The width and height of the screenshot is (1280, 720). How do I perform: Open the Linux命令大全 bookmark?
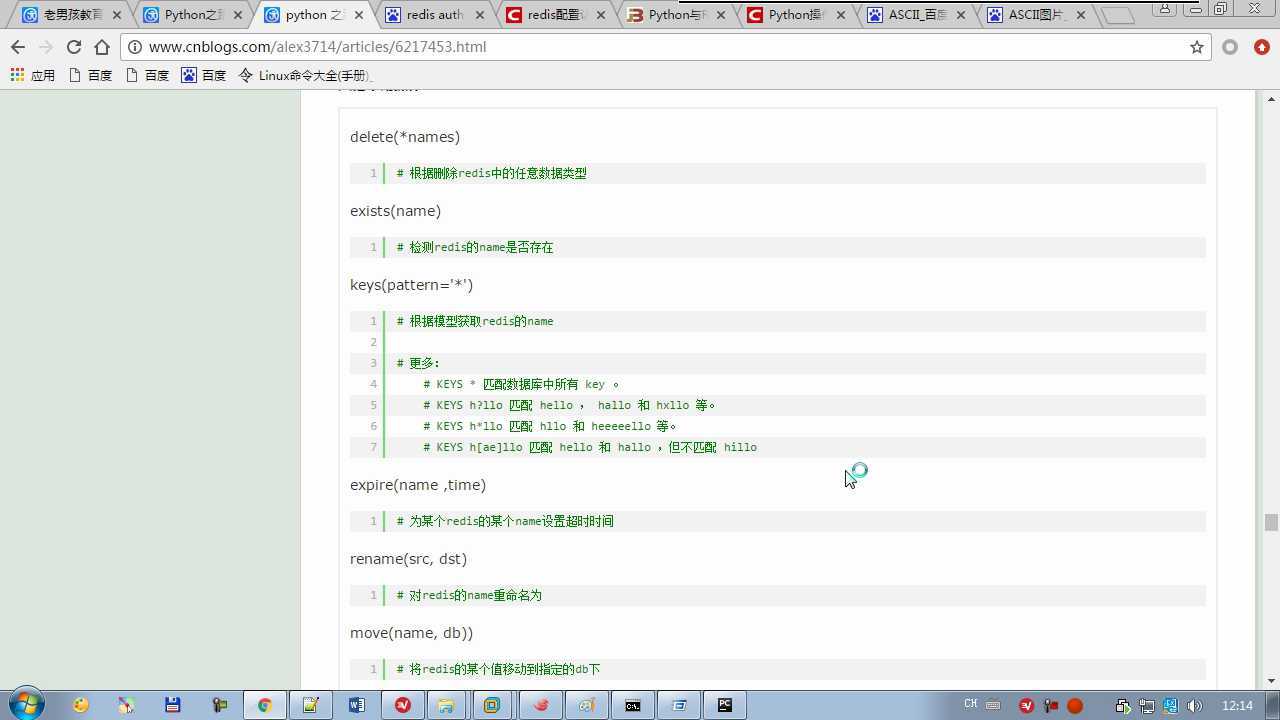click(305, 75)
